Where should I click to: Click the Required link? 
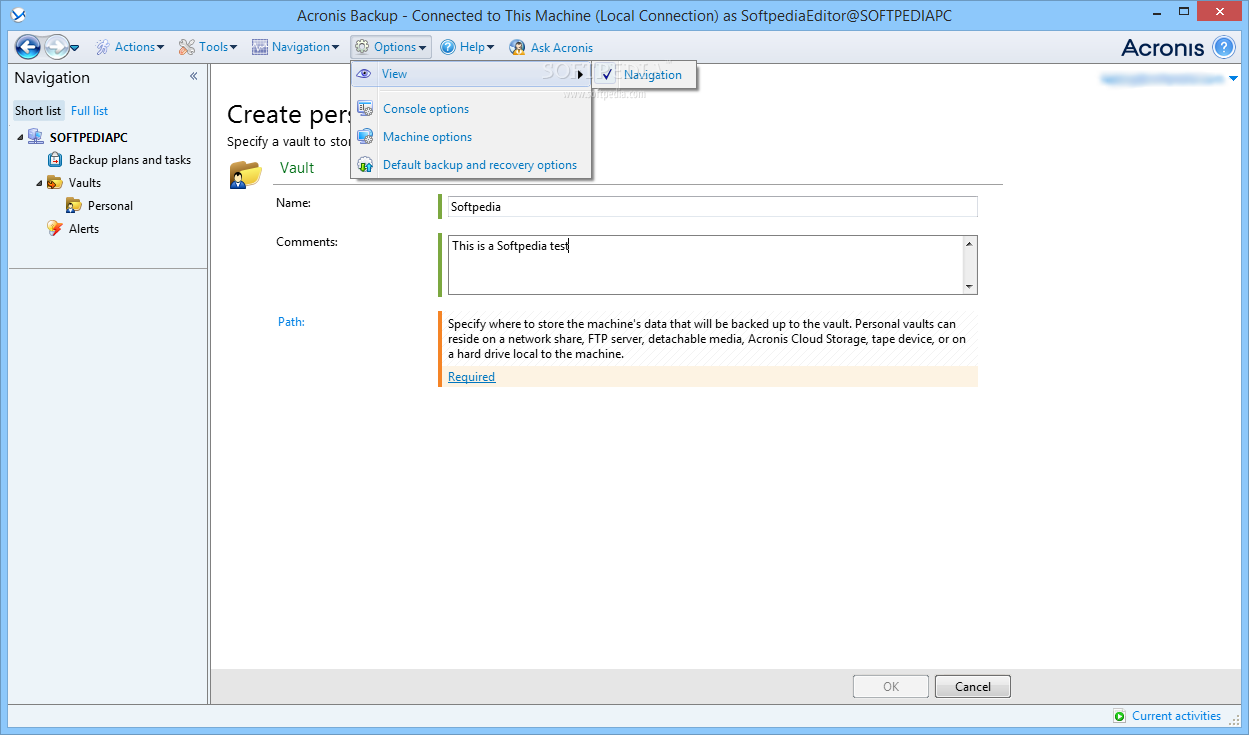tap(471, 377)
